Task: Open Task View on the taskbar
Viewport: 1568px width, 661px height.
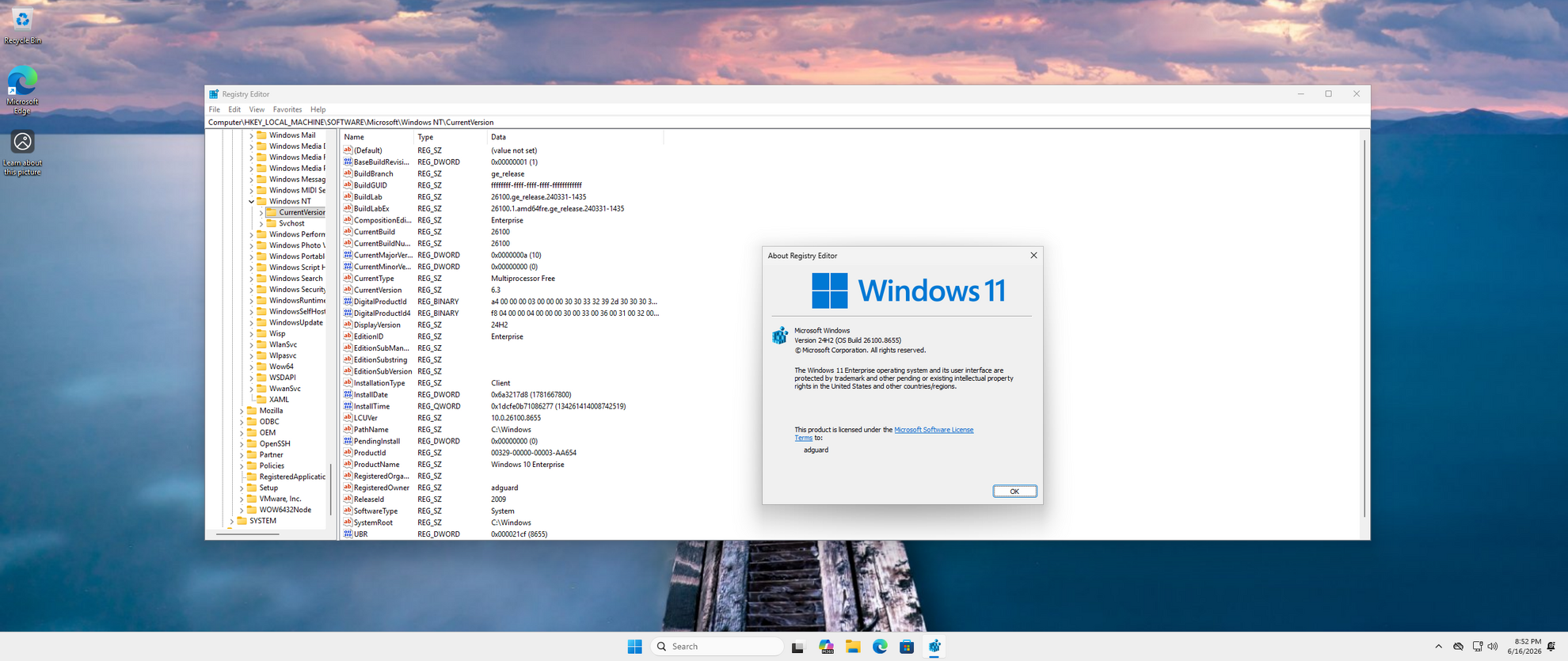Action: [x=798, y=647]
